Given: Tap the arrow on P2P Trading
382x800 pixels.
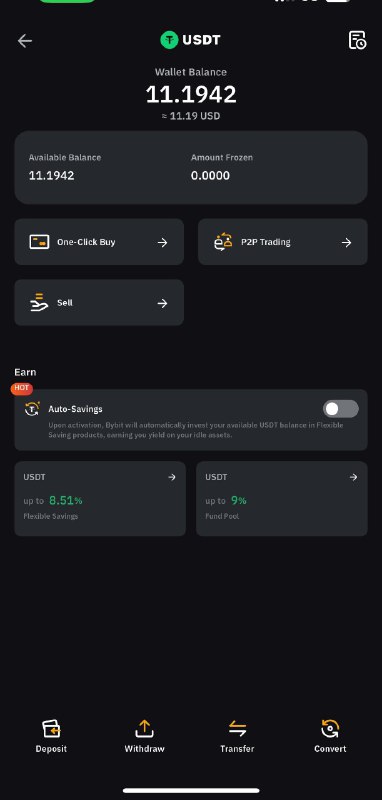Looking at the screenshot, I should pyautogui.click(x=347, y=242).
